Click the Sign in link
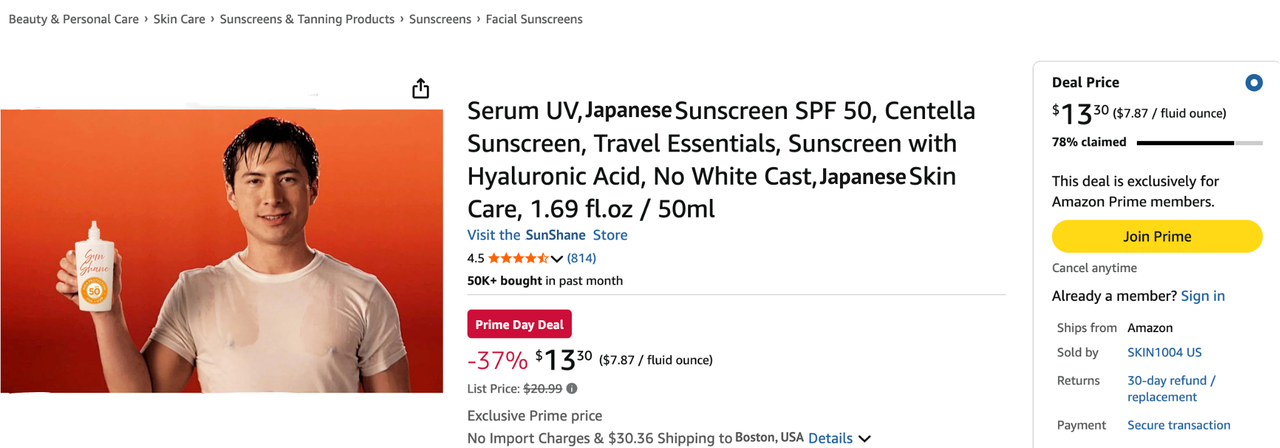This screenshot has height=448, width=1280. (1203, 296)
